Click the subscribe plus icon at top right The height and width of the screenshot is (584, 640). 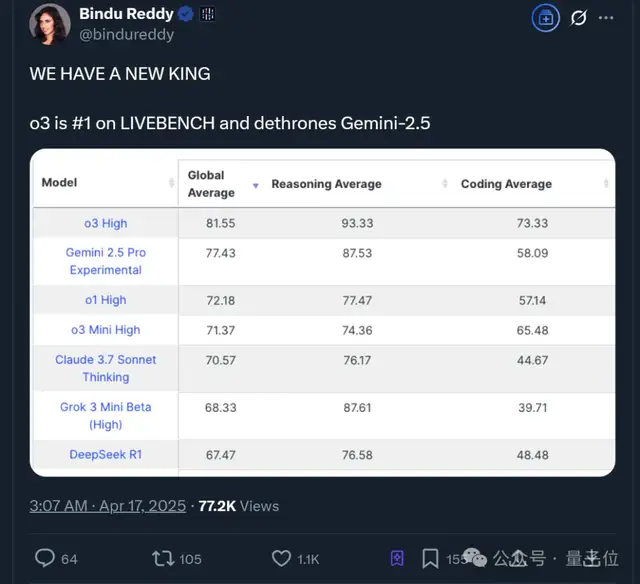[545, 17]
